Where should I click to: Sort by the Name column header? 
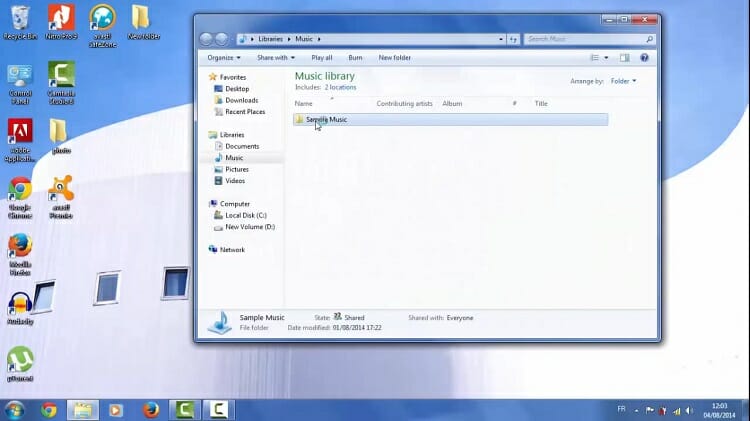(303, 103)
